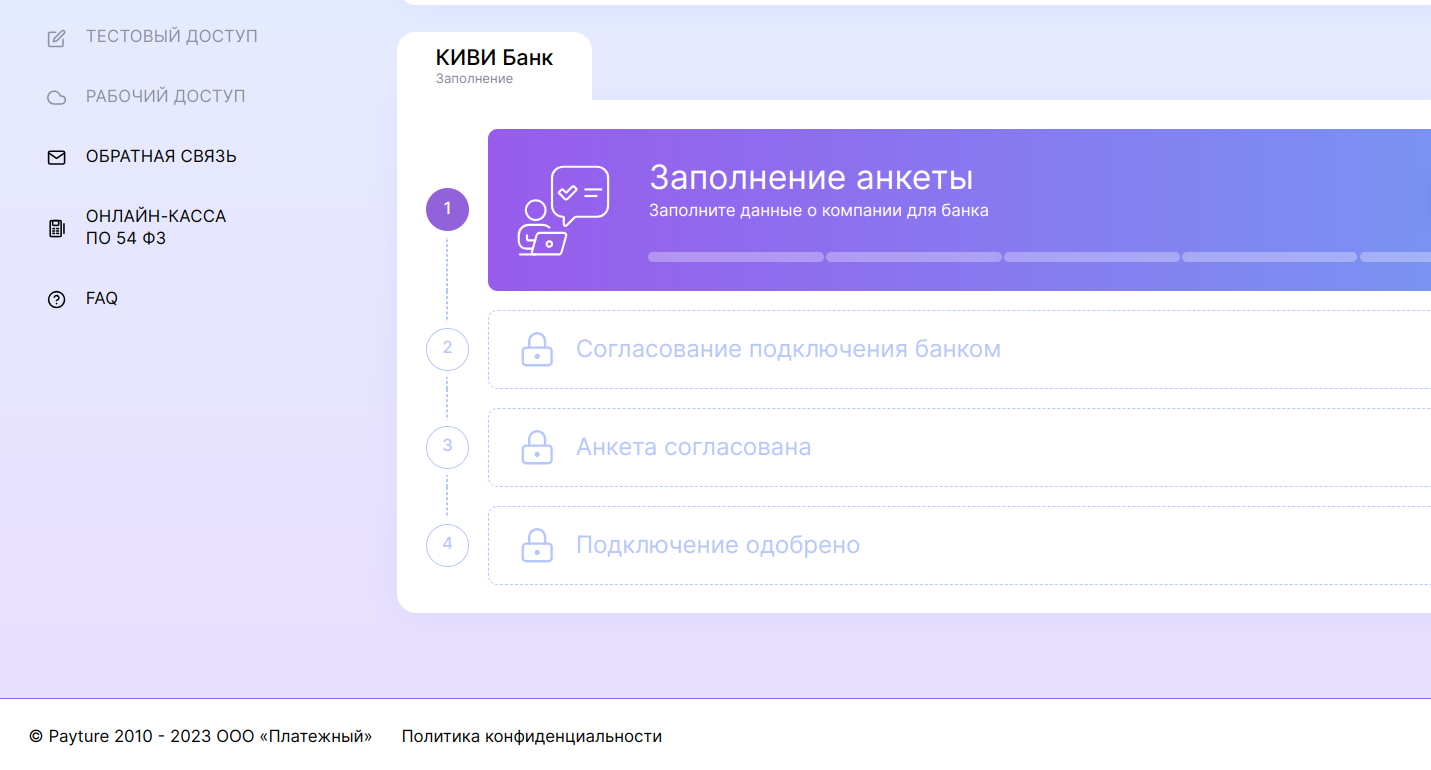Viewport: 1431px width, 770px height.
Task: Open the Заполнение анкеты step card
Action: 959,210
